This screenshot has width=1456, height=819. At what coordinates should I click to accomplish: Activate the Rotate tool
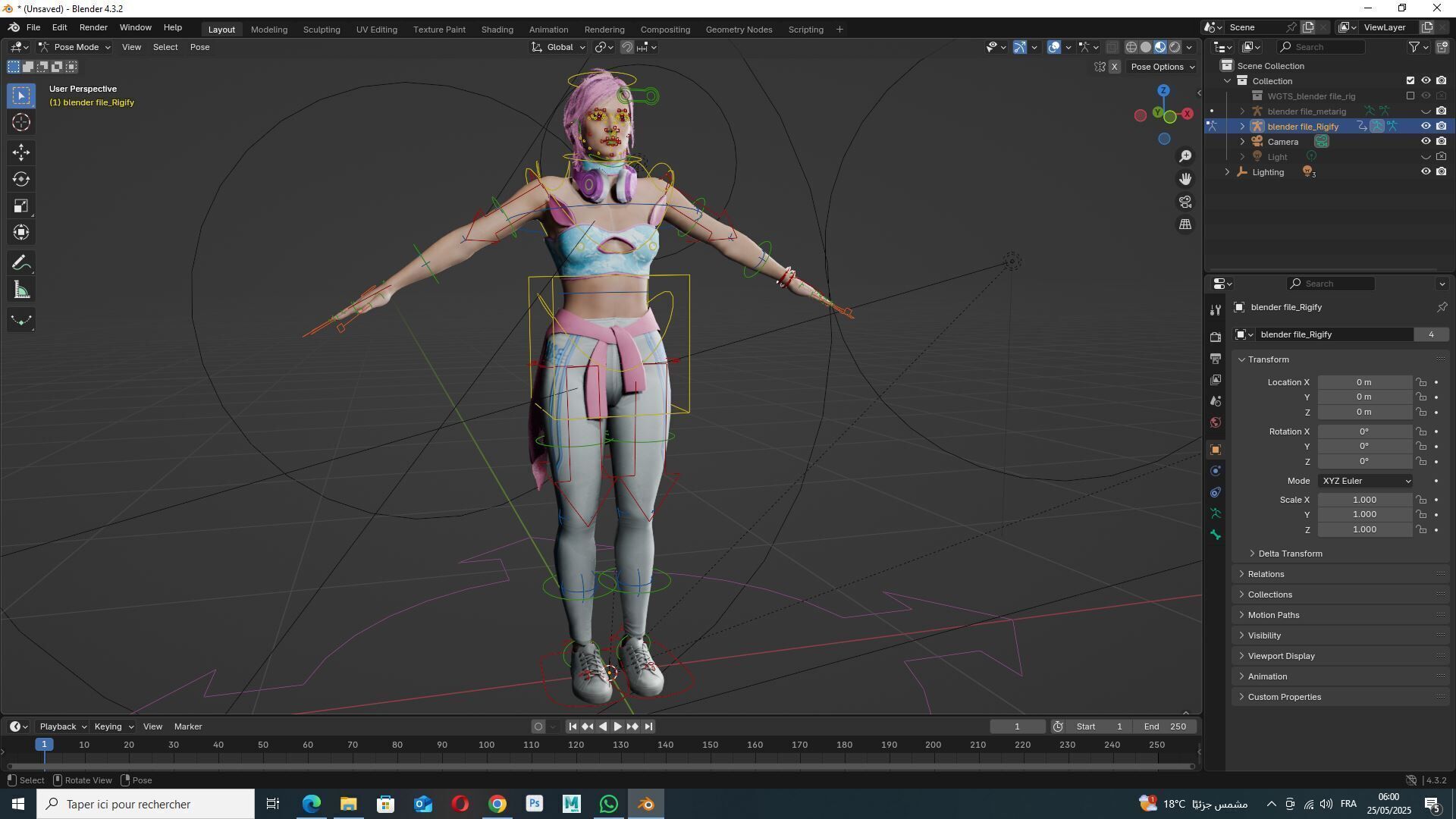[x=21, y=180]
